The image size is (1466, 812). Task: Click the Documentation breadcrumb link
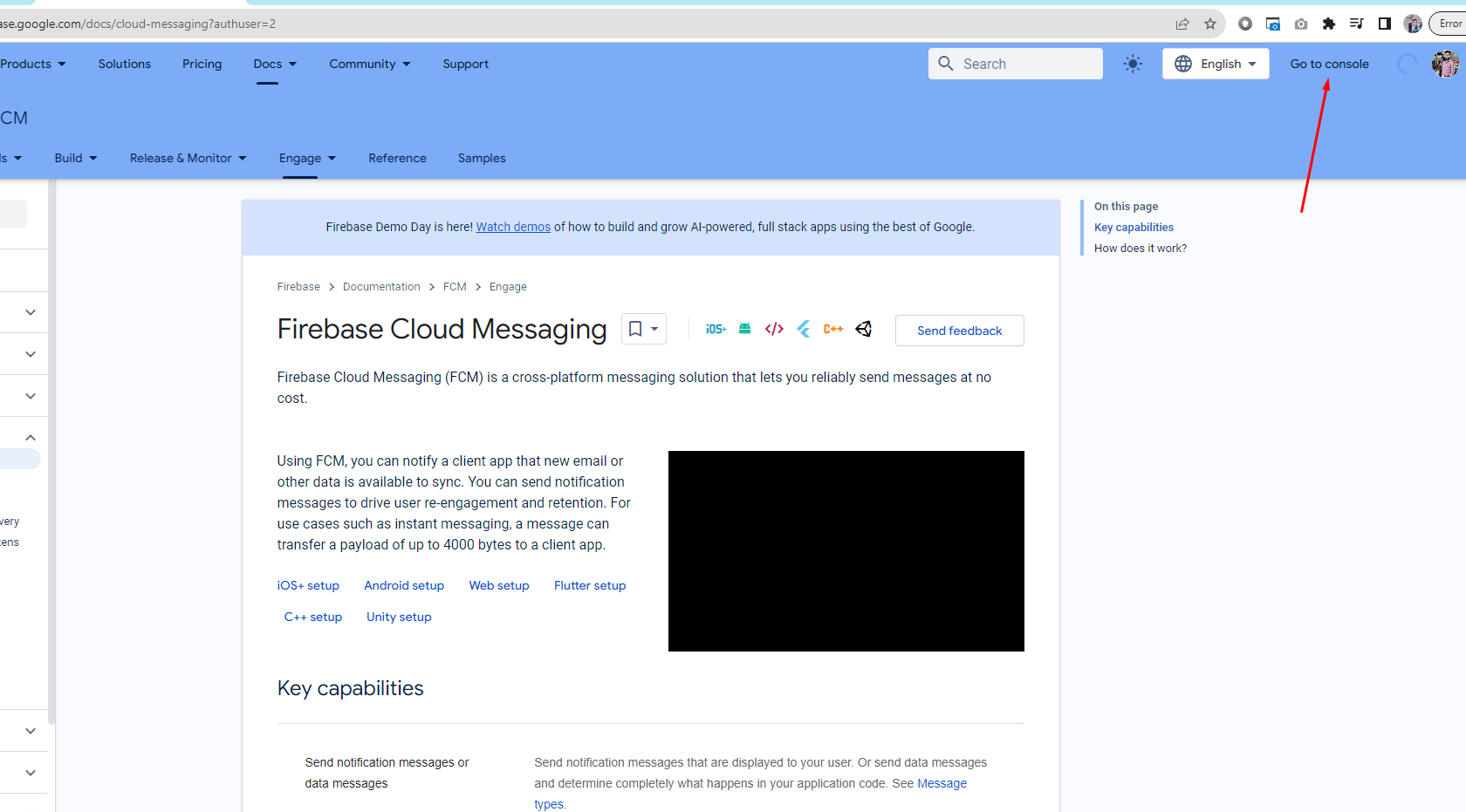point(381,287)
